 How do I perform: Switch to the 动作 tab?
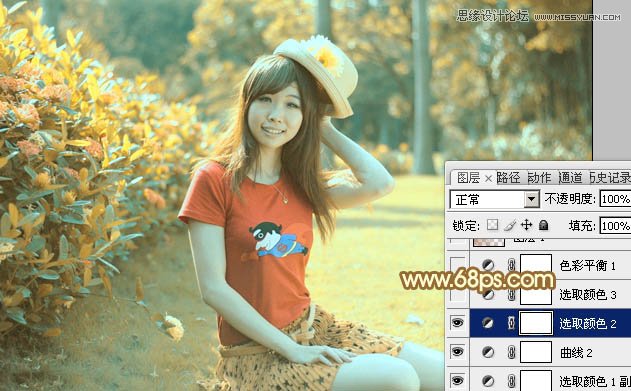pyautogui.click(x=539, y=178)
